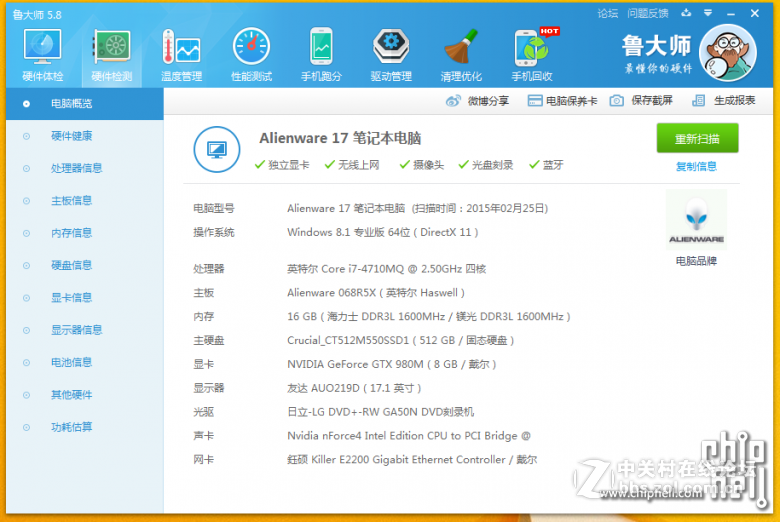Open the 问题反馈 feedback link
Viewport: 780px width, 522px height.
coord(648,13)
